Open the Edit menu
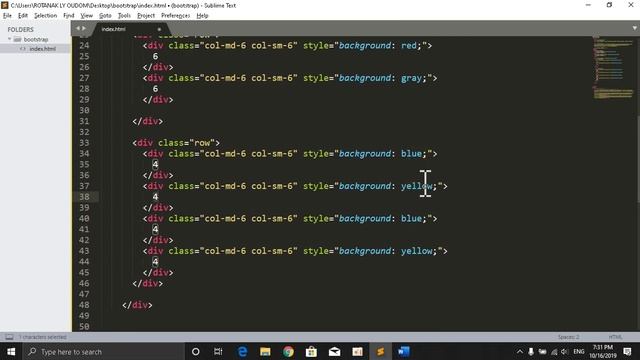Screen dimensions: 640x360 [x=23, y=16]
